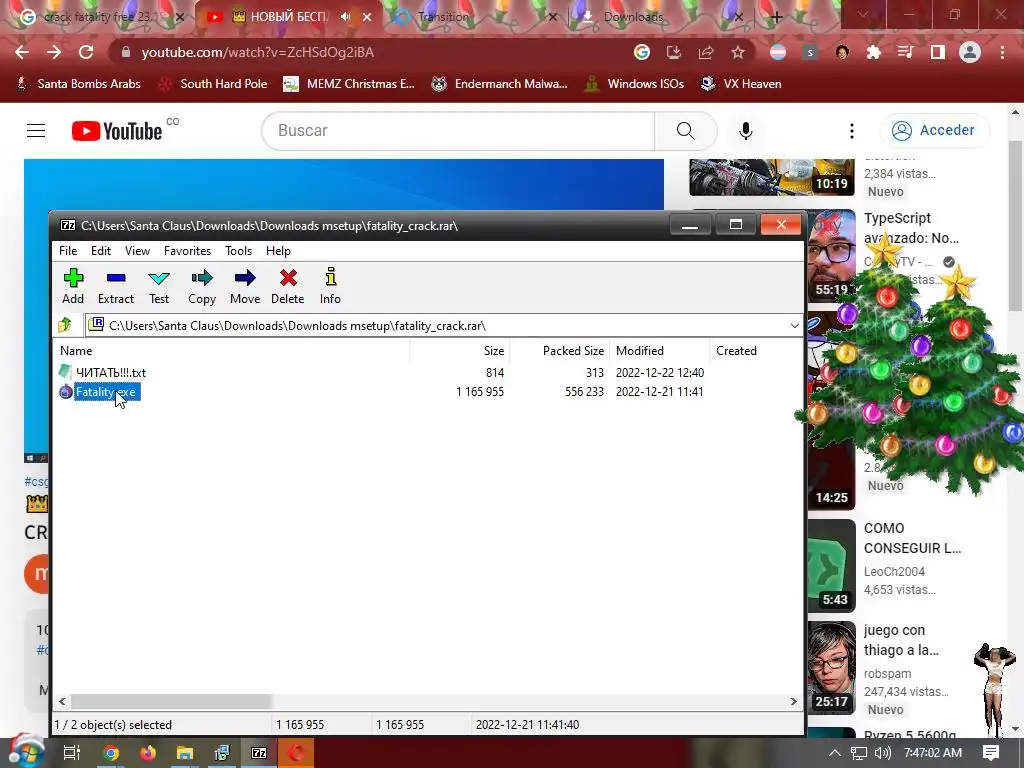This screenshot has height=768, width=1024.
Task: Click the YouTube search magnifier button
Action: pyautogui.click(x=686, y=131)
